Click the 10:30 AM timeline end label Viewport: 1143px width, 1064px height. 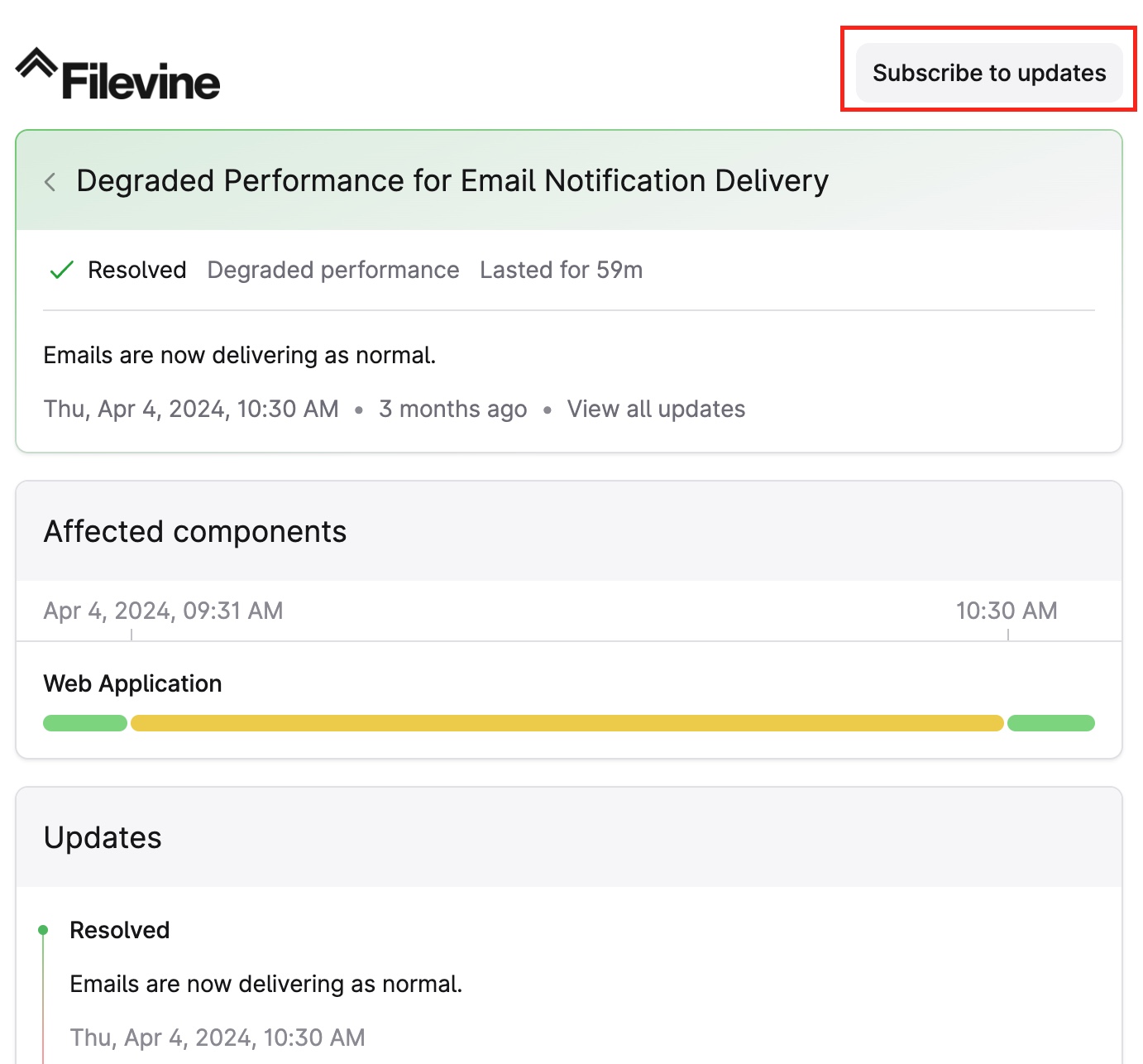pyautogui.click(x=1007, y=611)
